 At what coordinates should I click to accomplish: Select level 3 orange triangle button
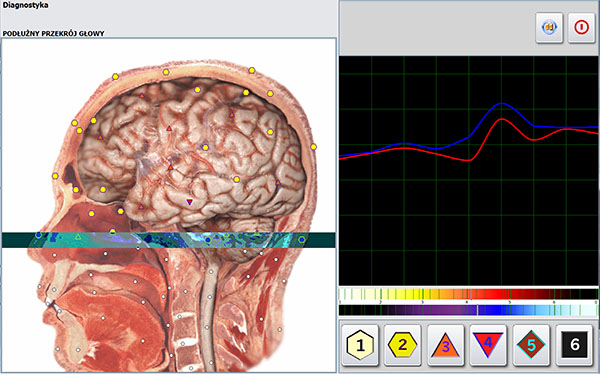[445, 345]
